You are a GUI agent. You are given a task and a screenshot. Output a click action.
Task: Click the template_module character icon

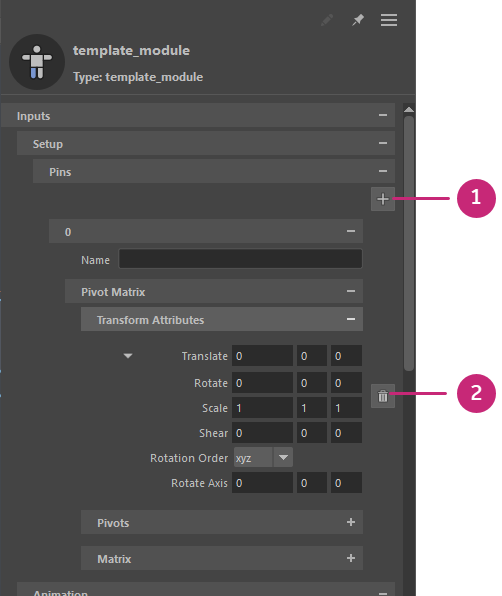(37, 62)
